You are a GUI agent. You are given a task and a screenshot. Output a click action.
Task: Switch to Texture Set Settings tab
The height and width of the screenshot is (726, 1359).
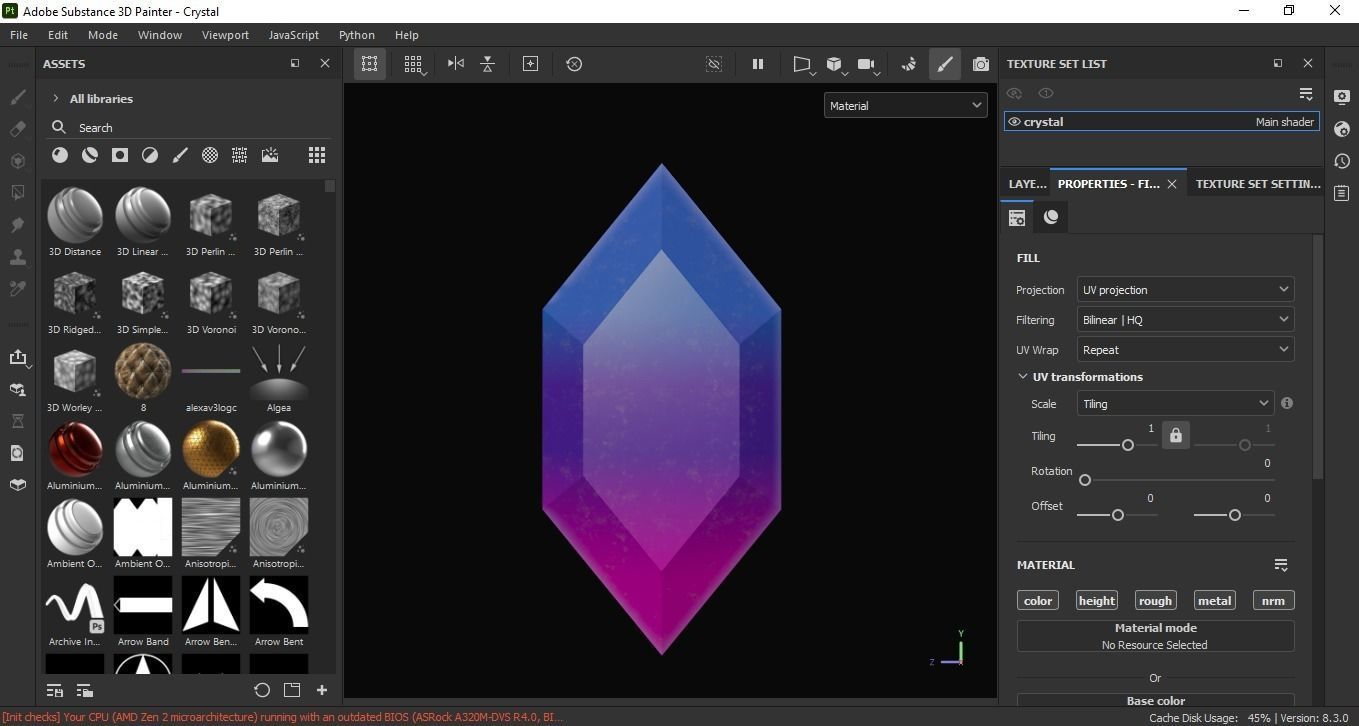click(x=1258, y=184)
